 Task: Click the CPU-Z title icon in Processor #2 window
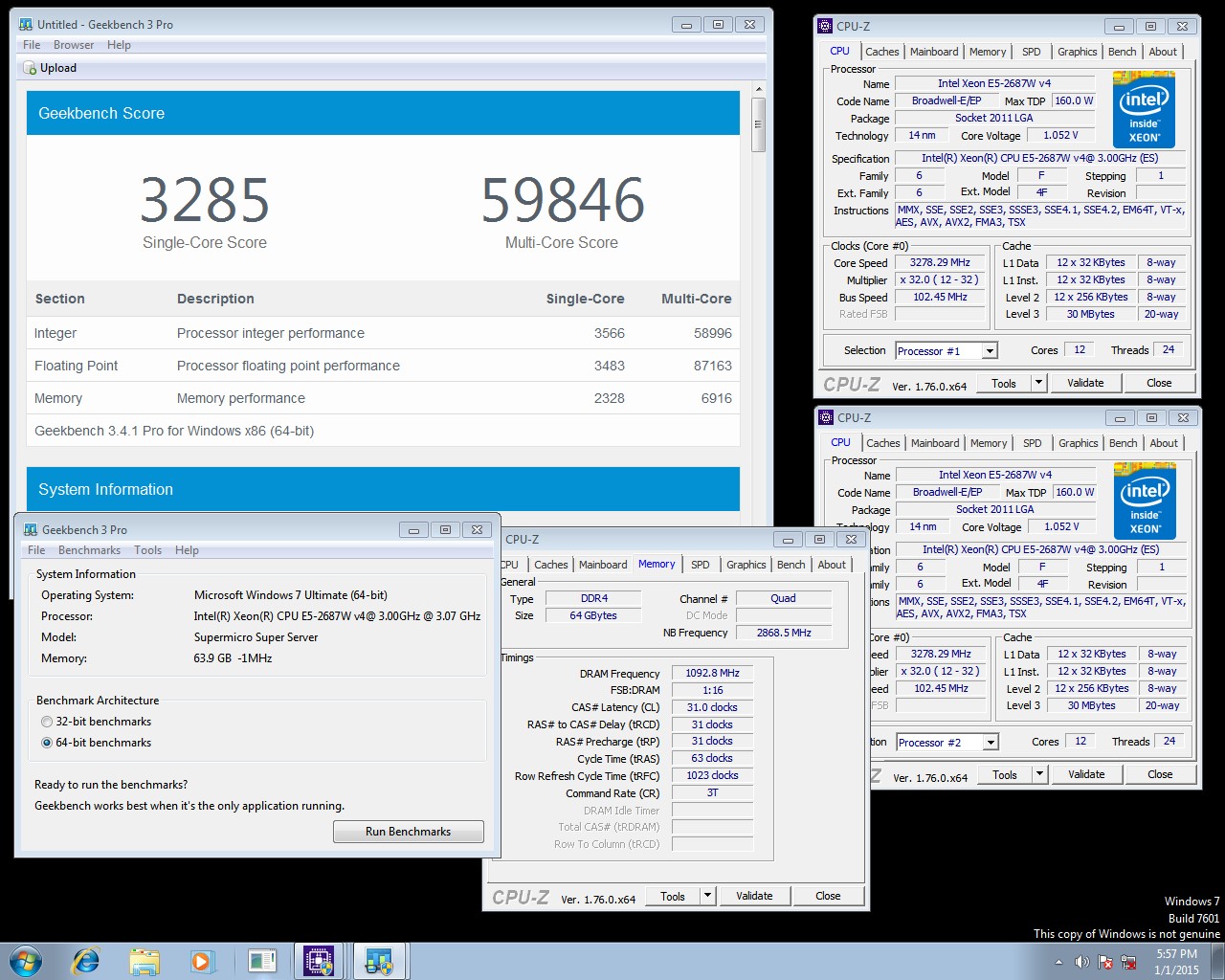tap(827, 417)
